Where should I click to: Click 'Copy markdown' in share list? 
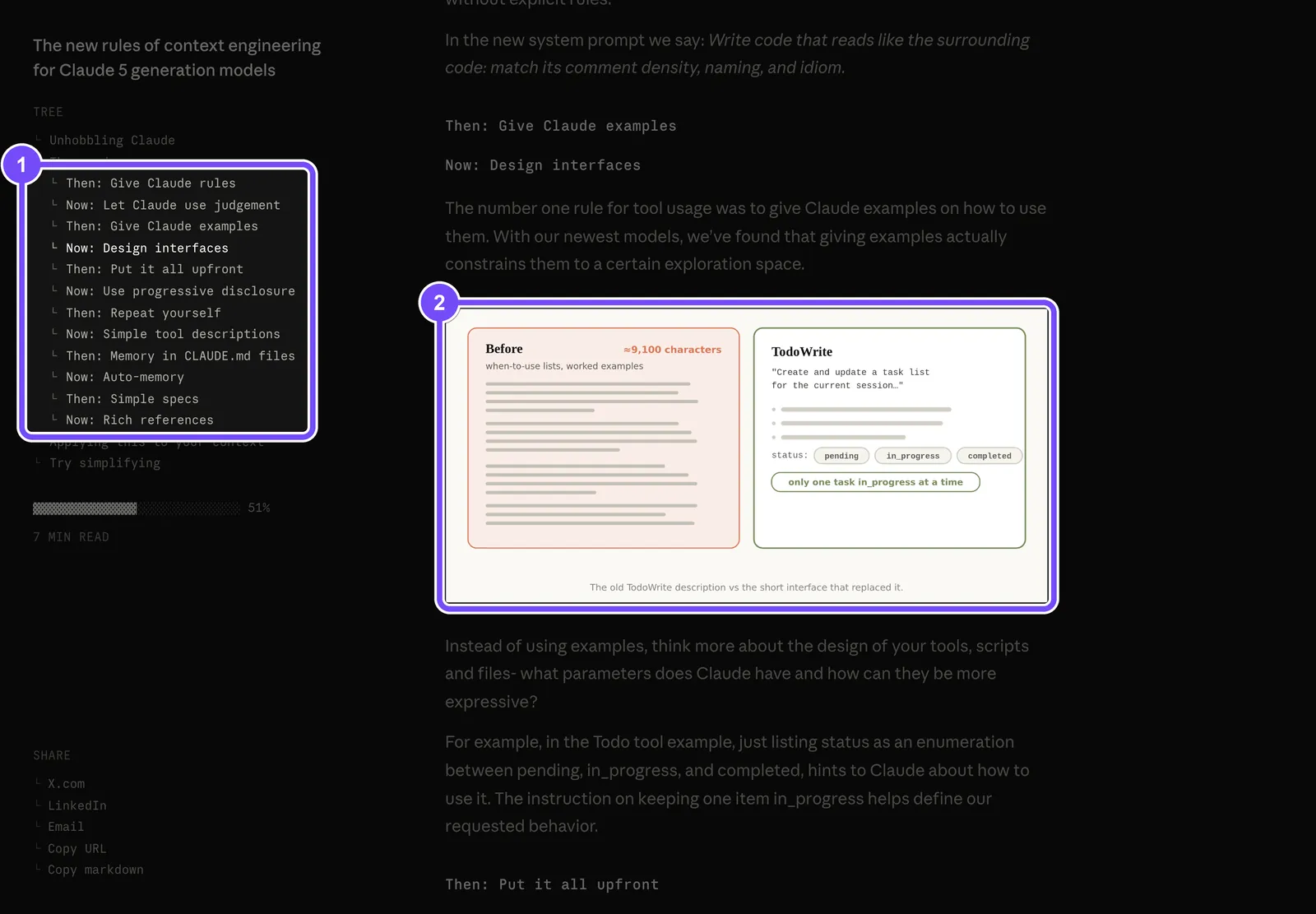click(x=95, y=870)
